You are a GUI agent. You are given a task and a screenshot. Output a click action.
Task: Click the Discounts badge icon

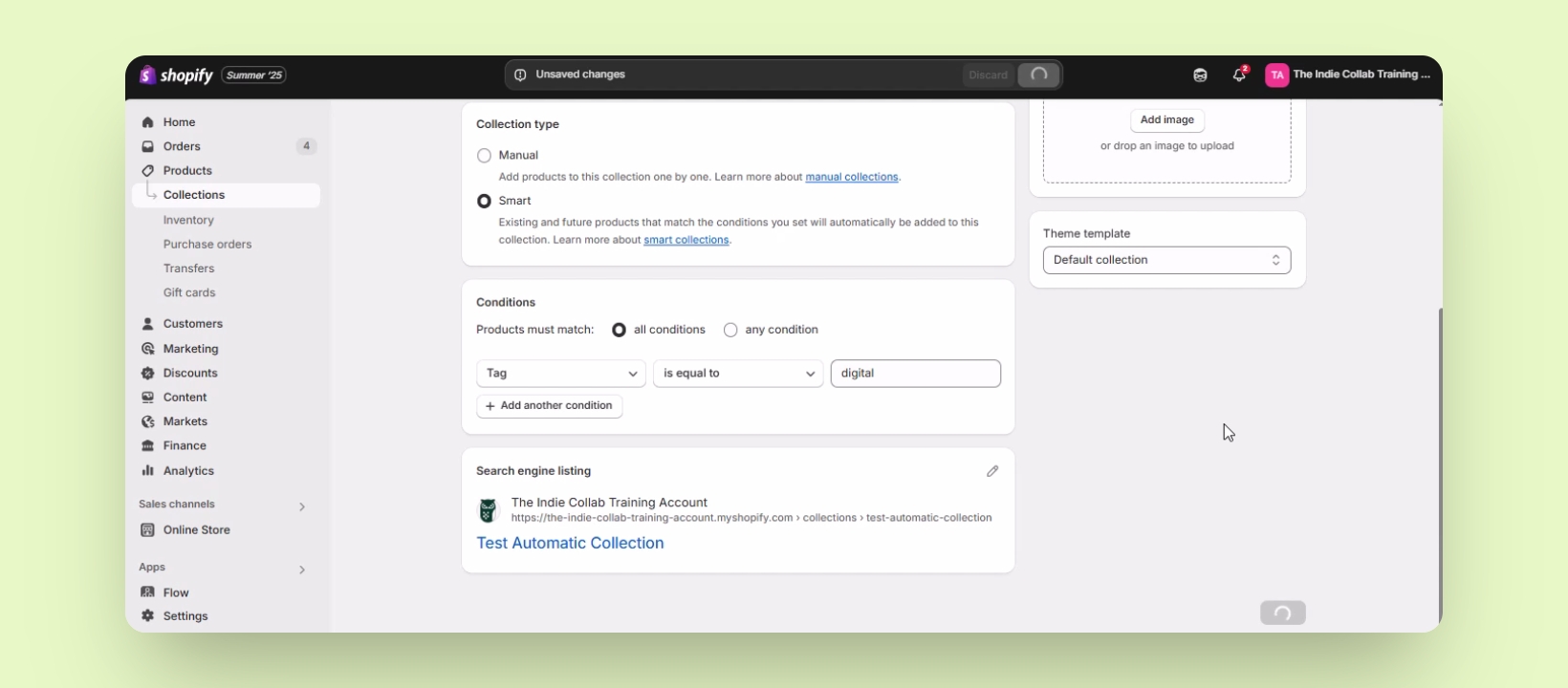[x=147, y=373]
